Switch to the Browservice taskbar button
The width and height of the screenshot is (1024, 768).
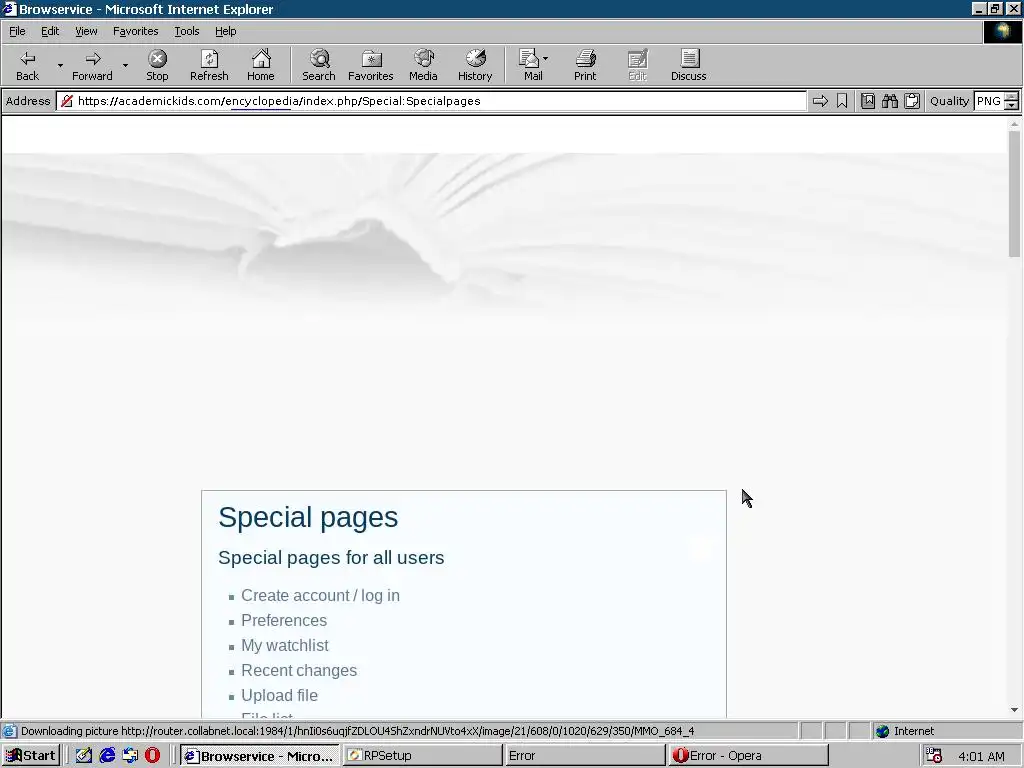259,756
